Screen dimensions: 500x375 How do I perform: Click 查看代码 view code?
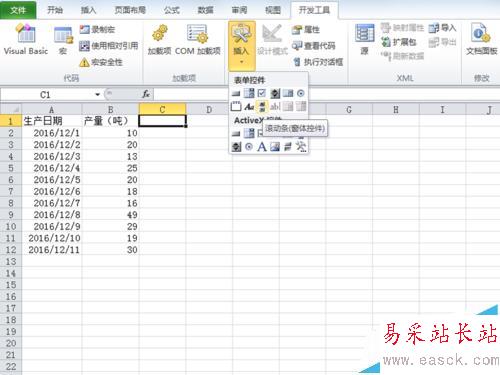(x=313, y=46)
